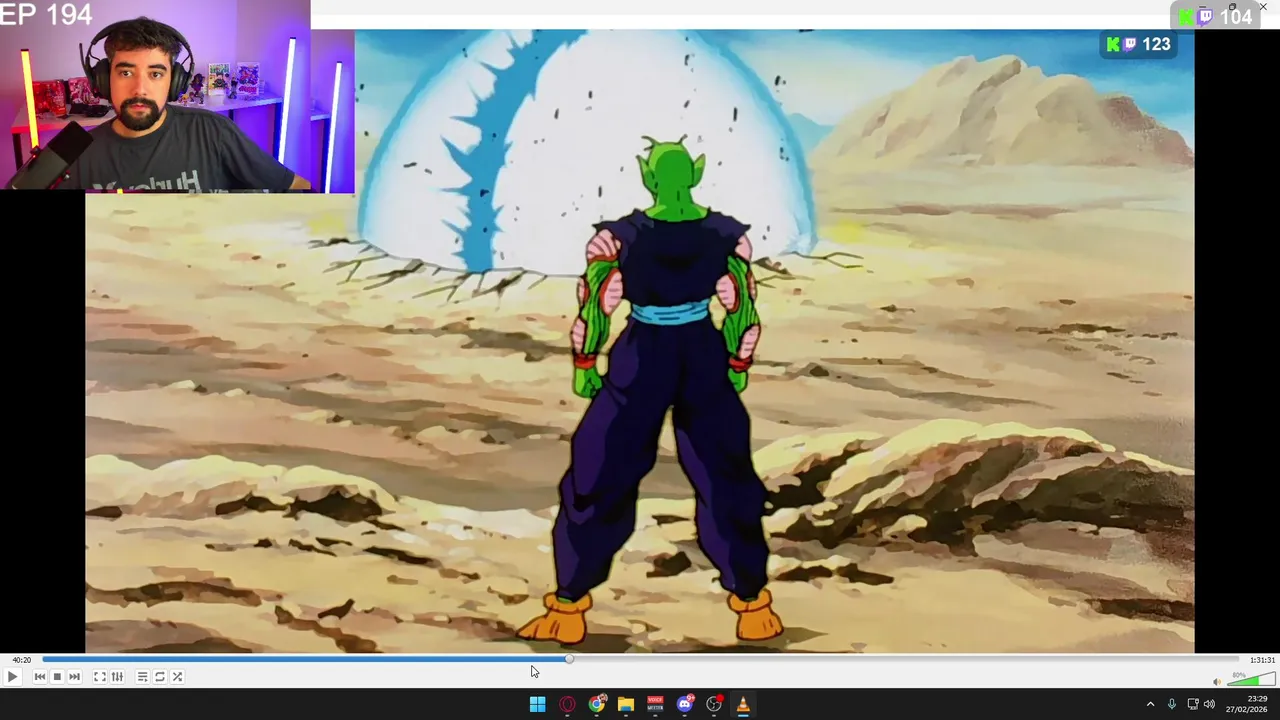Open system volume tray icon

tap(1209, 704)
